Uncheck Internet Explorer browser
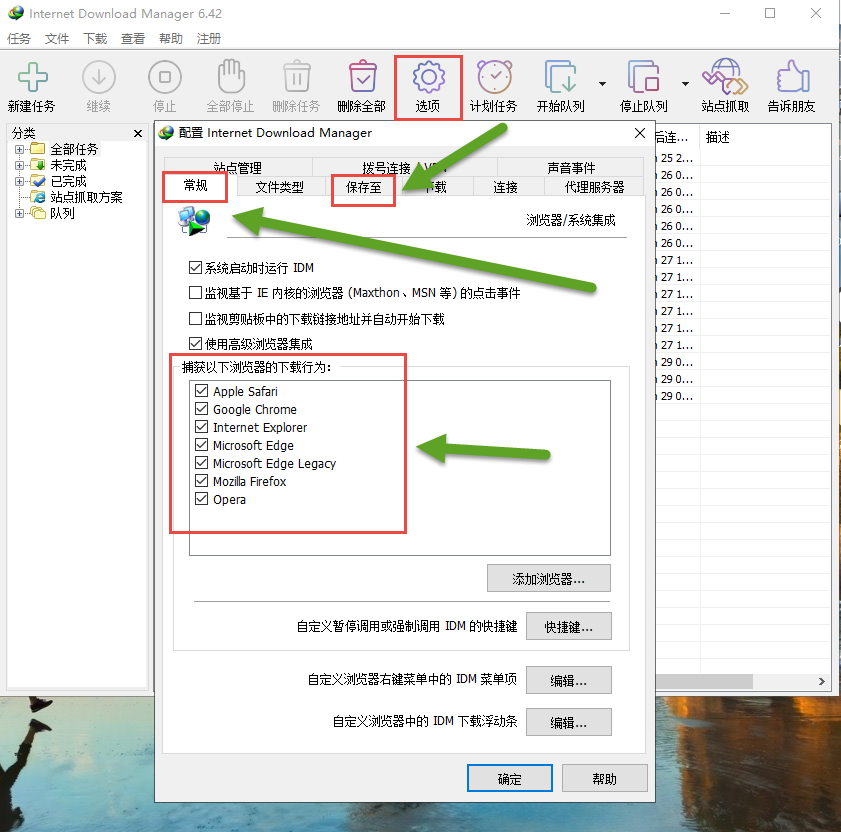This screenshot has height=832, width=841. click(201, 426)
